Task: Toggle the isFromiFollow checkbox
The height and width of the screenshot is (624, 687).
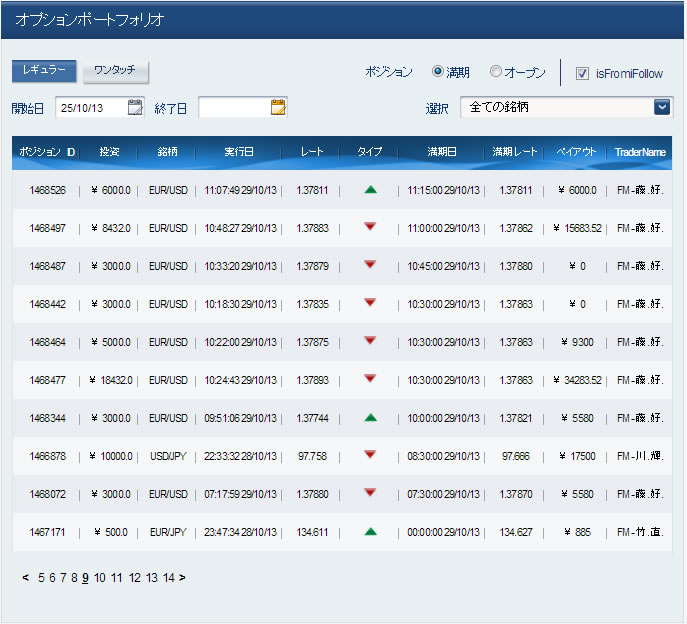Action: pyautogui.click(x=582, y=73)
